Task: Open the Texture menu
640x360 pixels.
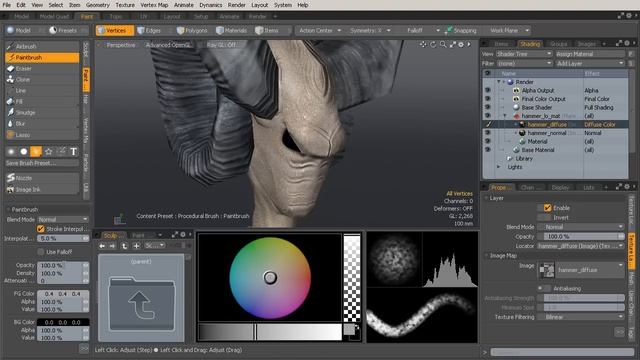Action: click(x=125, y=5)
